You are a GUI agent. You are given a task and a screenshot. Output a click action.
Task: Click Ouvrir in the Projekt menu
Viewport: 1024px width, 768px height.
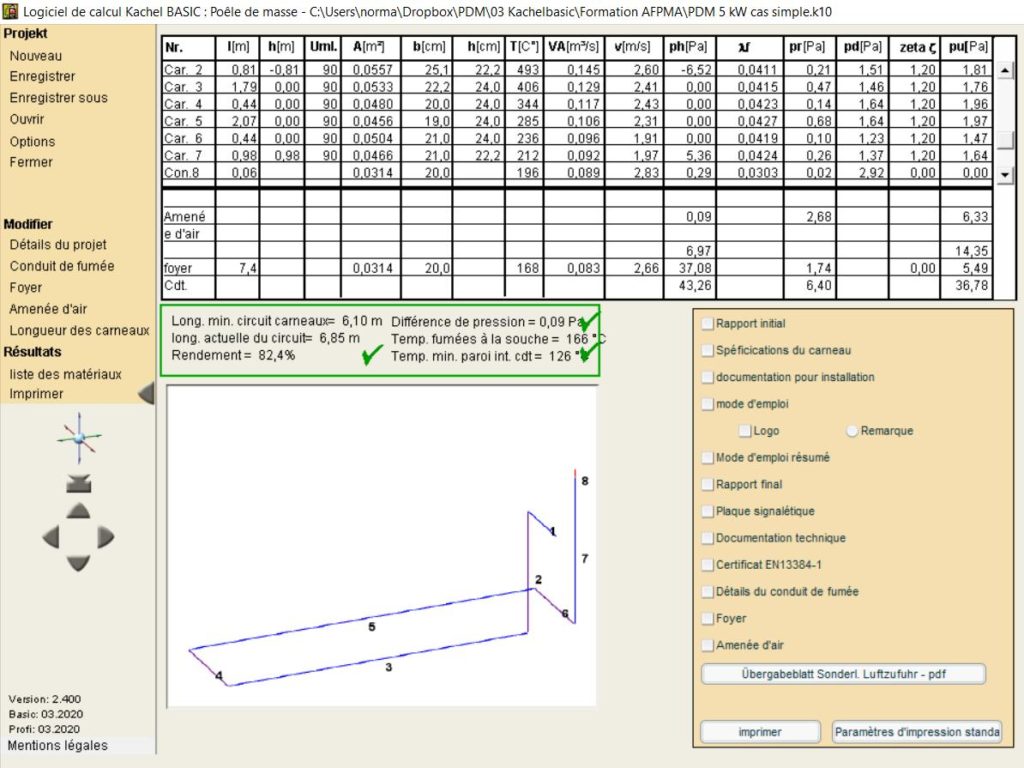click(27, 120)
